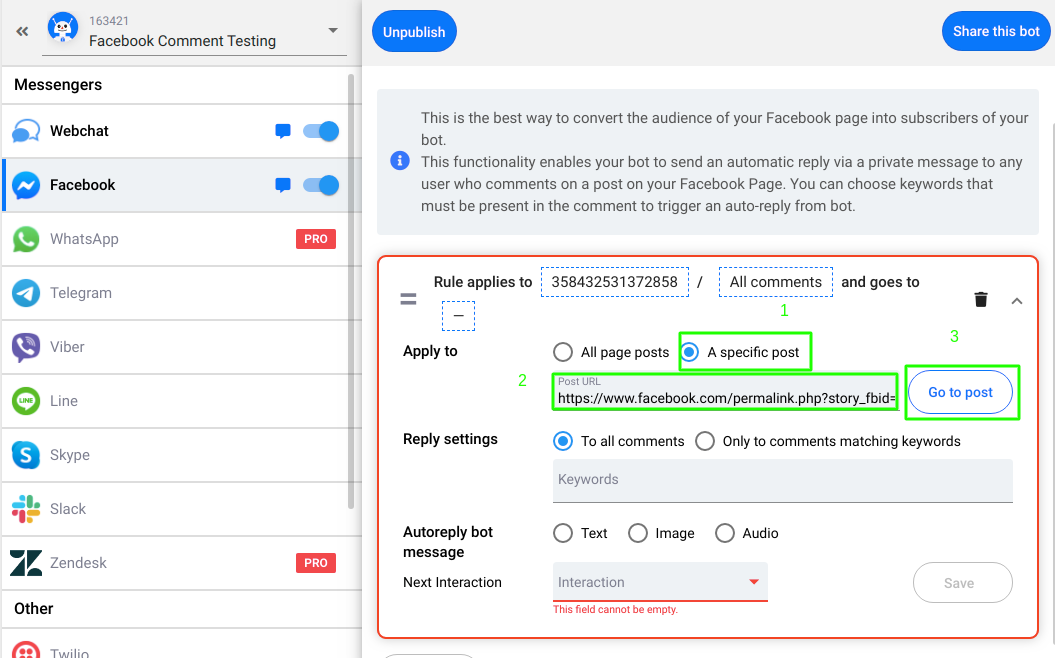
Task: Grab the rule drag handle icon
Action: [x=408, y=299]
